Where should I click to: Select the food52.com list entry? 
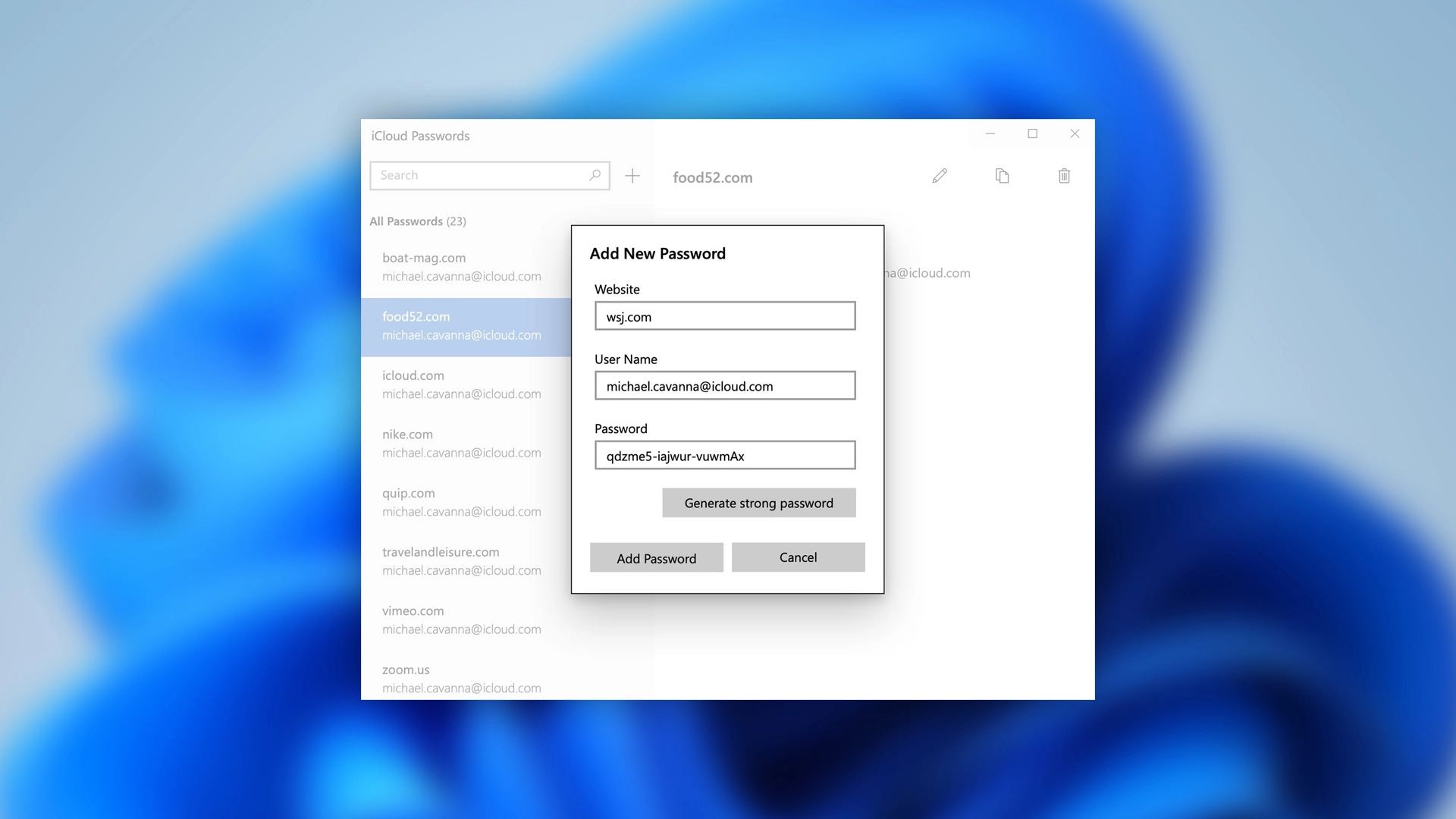click(466, 326)
